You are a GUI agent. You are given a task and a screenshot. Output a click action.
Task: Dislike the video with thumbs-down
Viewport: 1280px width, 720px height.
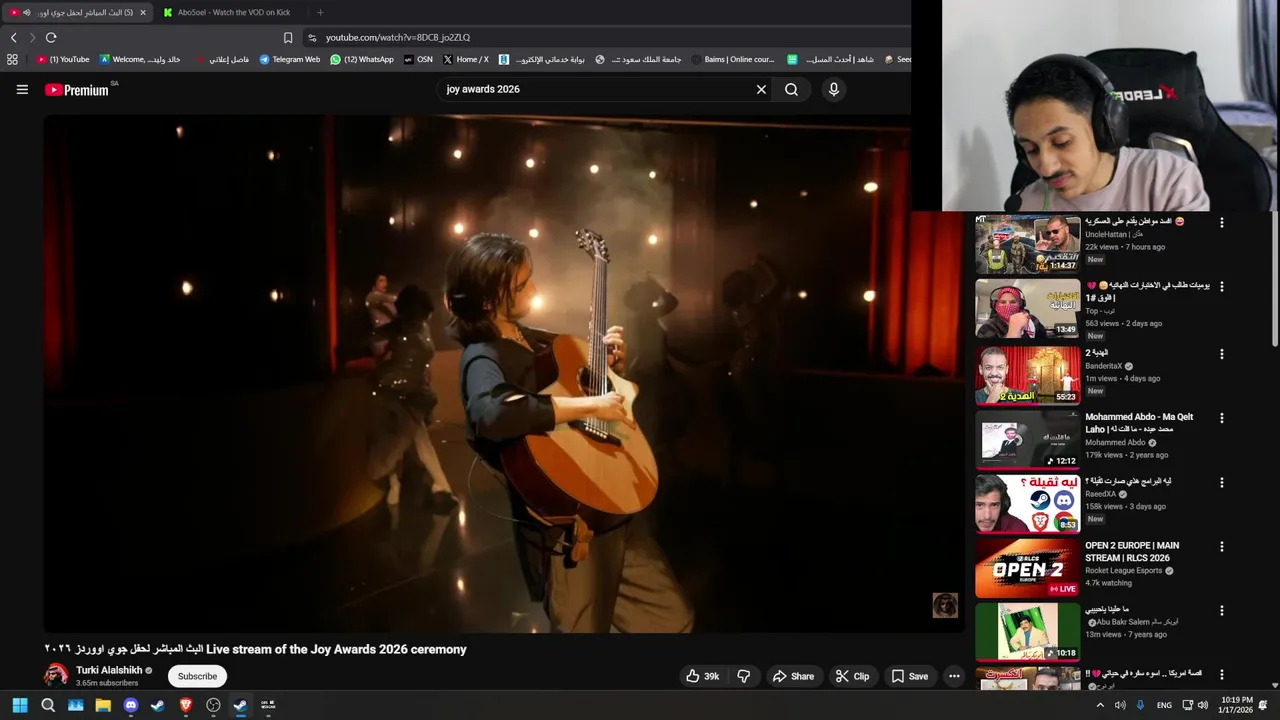click(743, 676)
